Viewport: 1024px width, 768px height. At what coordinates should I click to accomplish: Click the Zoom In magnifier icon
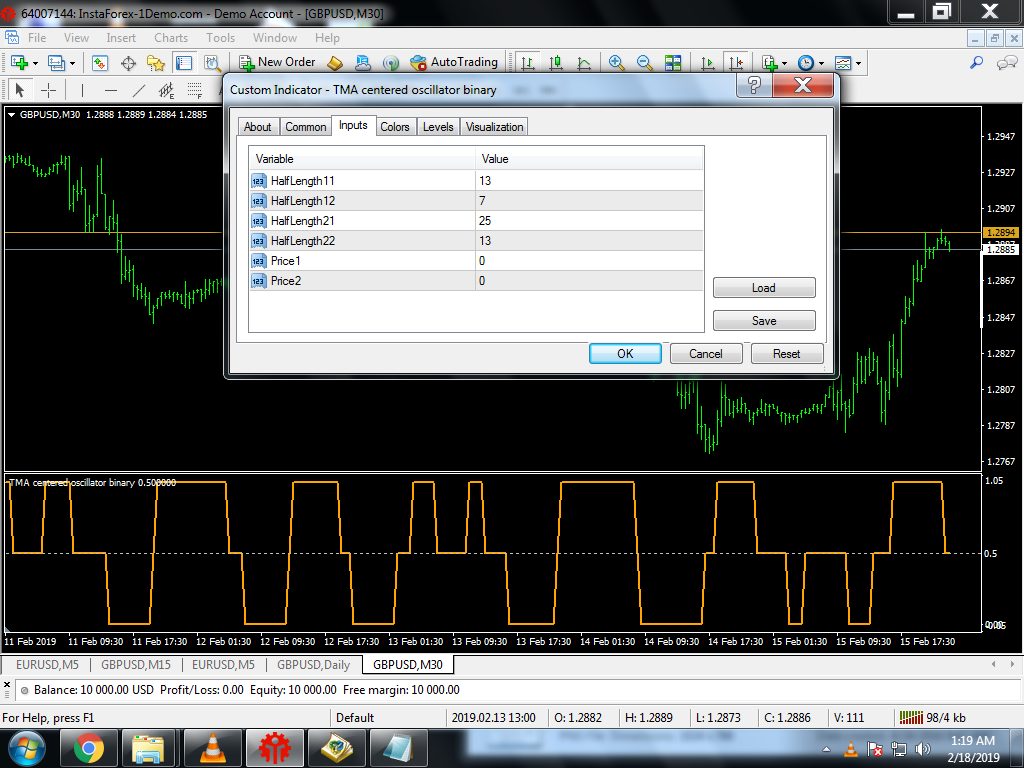tap(616, 63)
